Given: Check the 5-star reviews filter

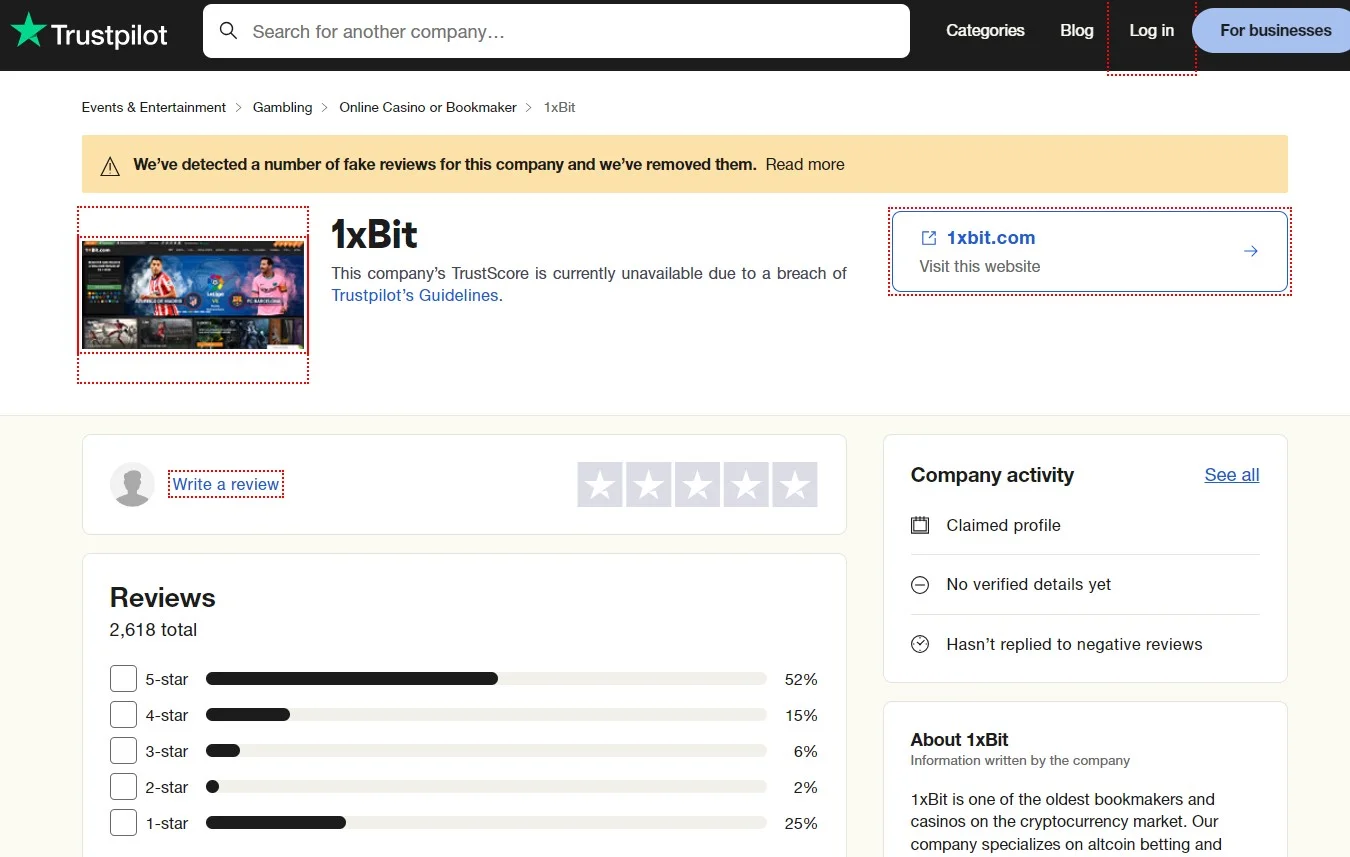Looking at the screenshot, I should click(x=123, y=678).
